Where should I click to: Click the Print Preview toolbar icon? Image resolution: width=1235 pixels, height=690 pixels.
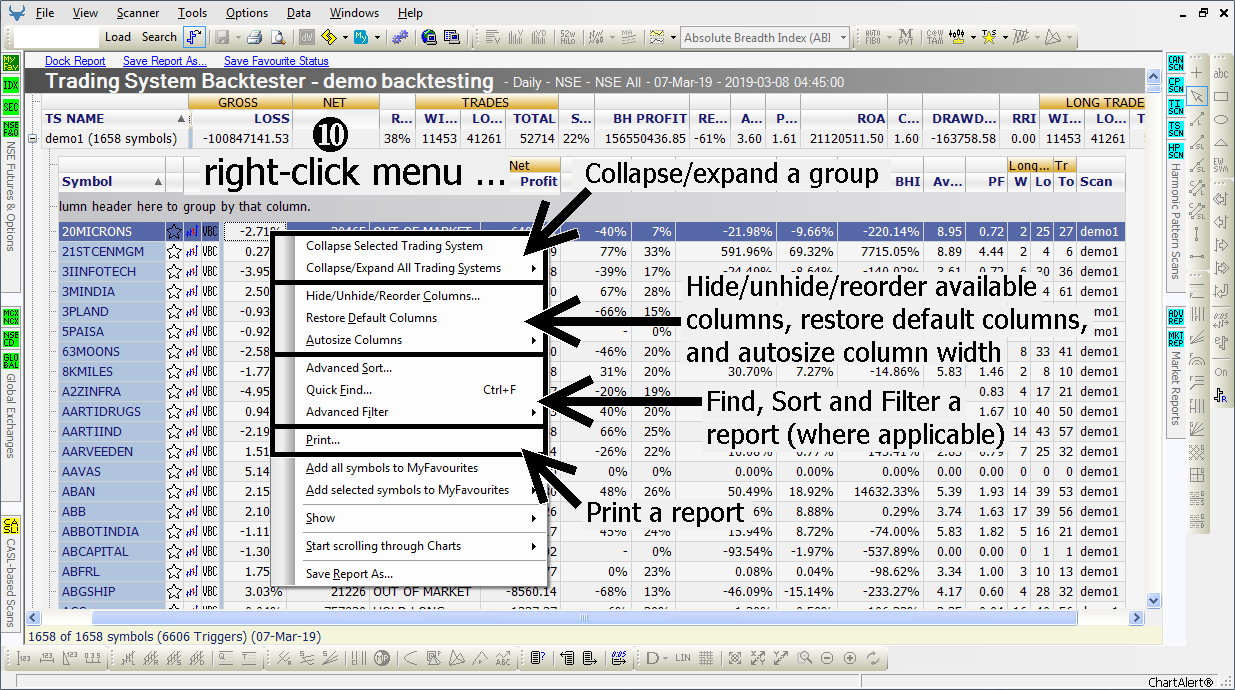coord(279,37)
